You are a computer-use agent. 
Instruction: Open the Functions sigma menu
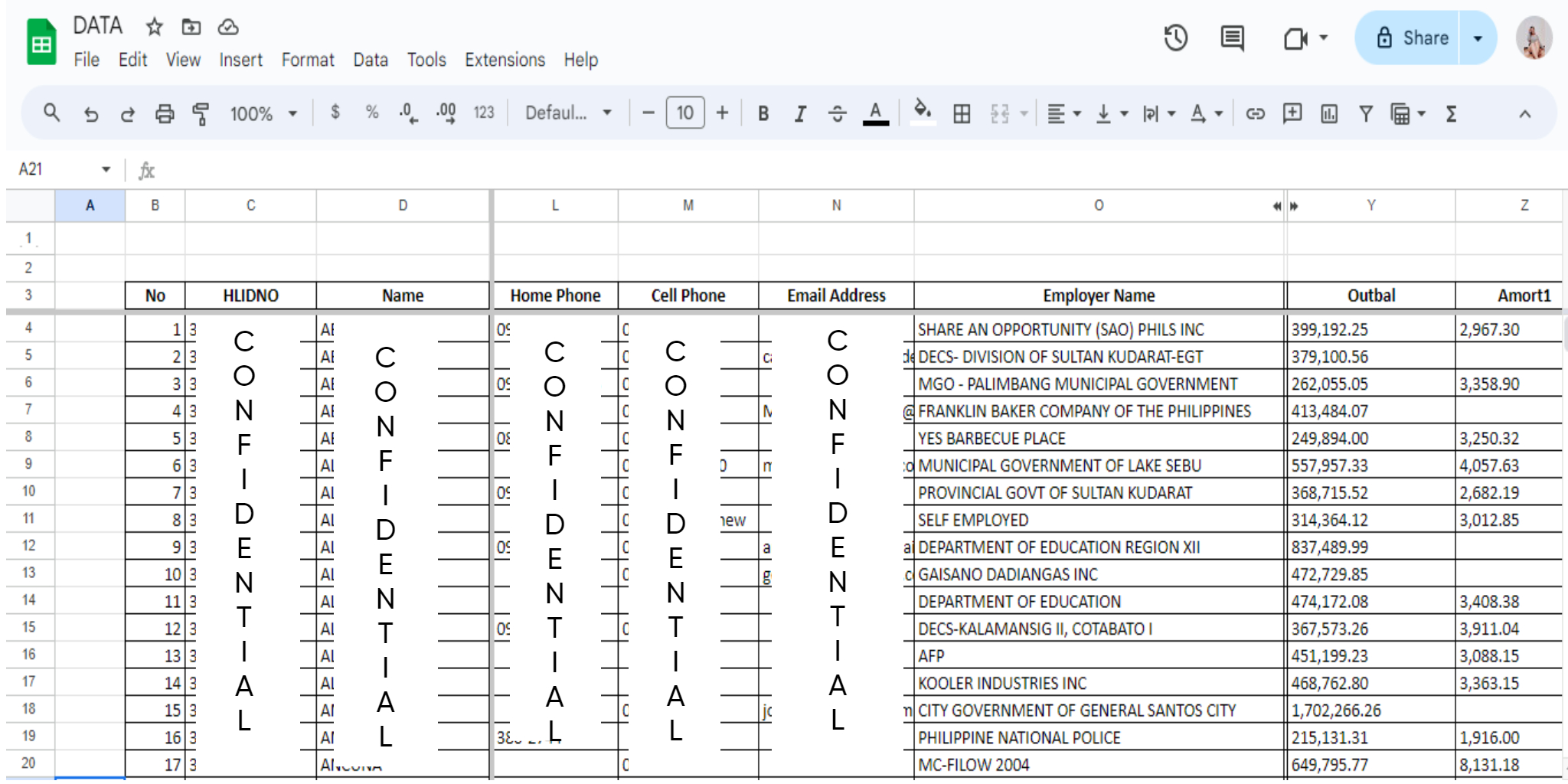tap(1451, 114)
